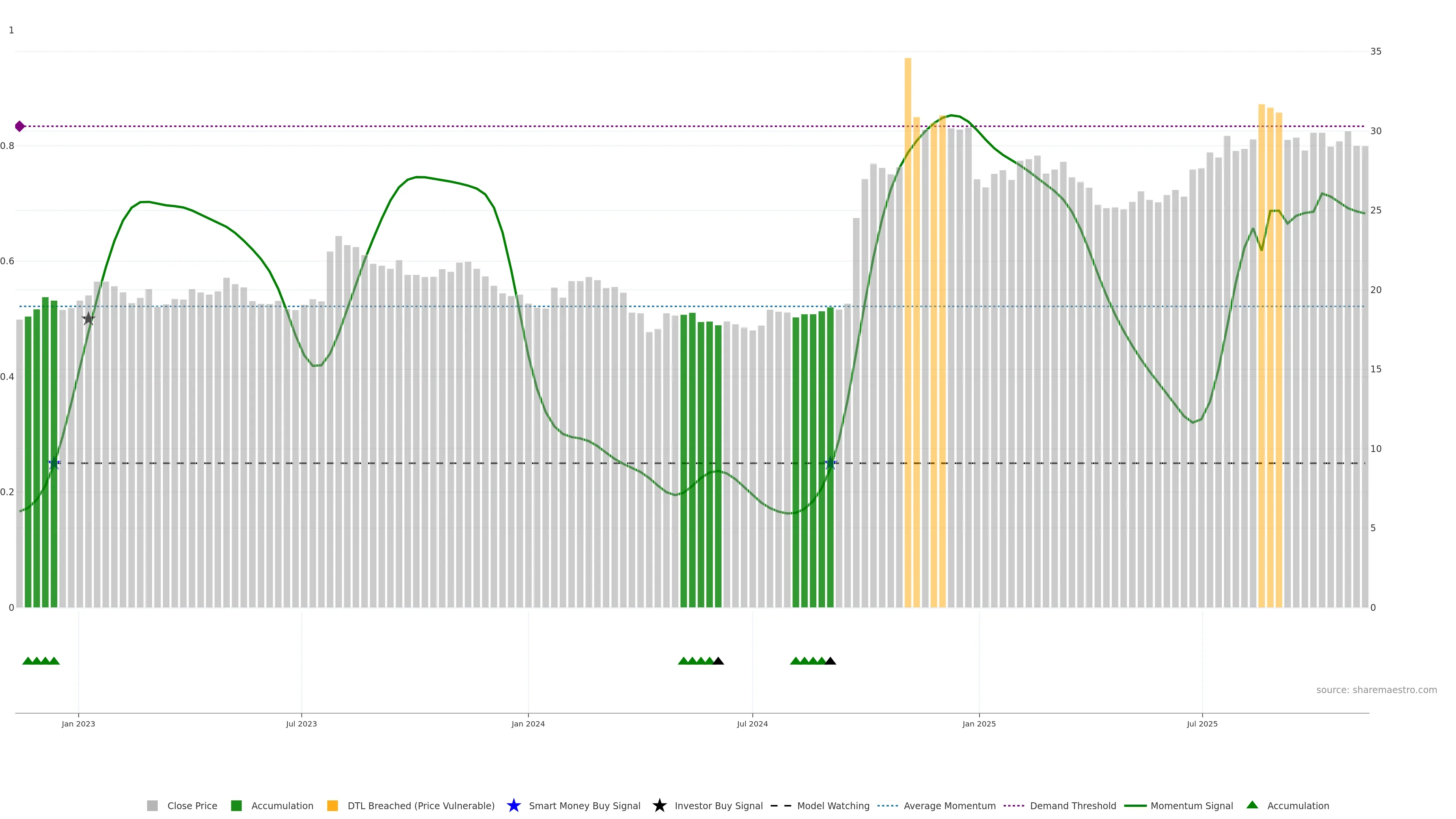Click the Demand Threshold legend label
The width and height of the screenshot is (1456, 819).
(1072, 805)
